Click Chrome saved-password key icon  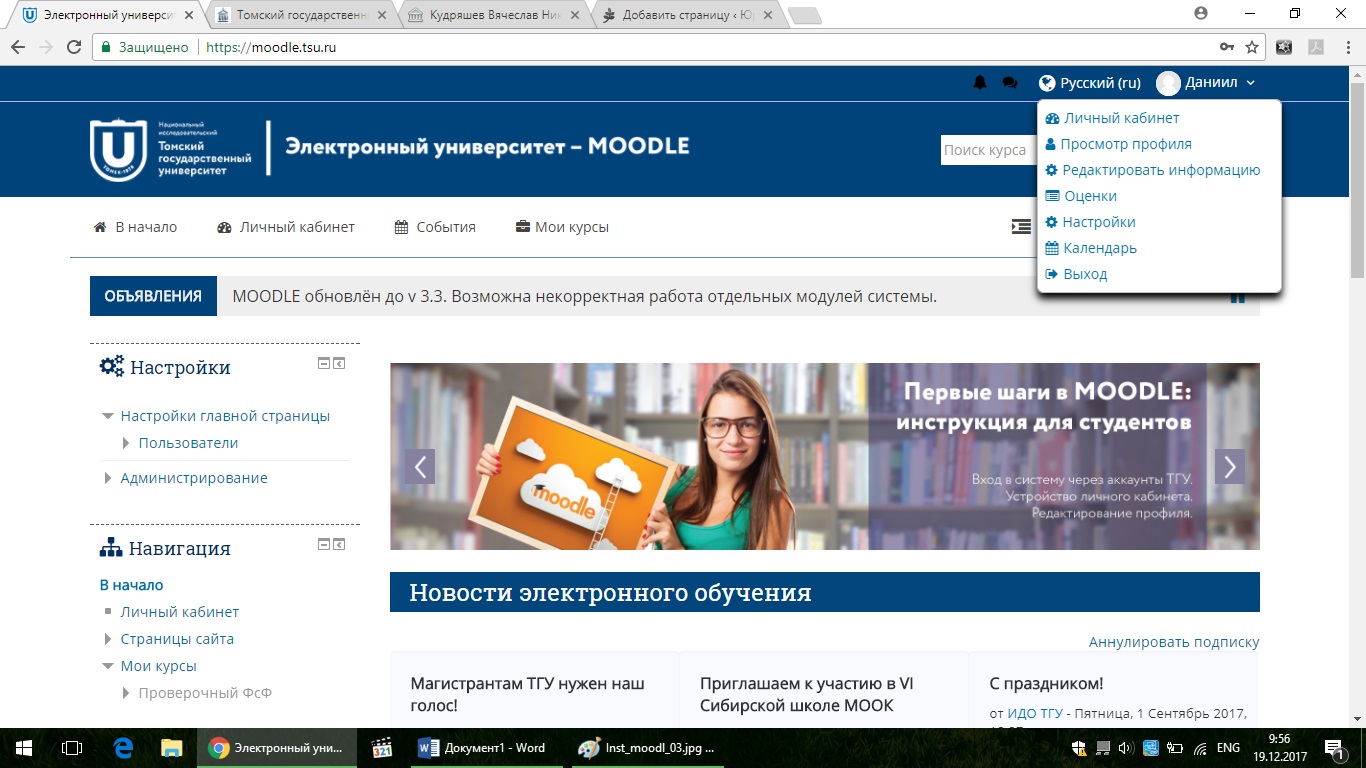click(1227, 47)
